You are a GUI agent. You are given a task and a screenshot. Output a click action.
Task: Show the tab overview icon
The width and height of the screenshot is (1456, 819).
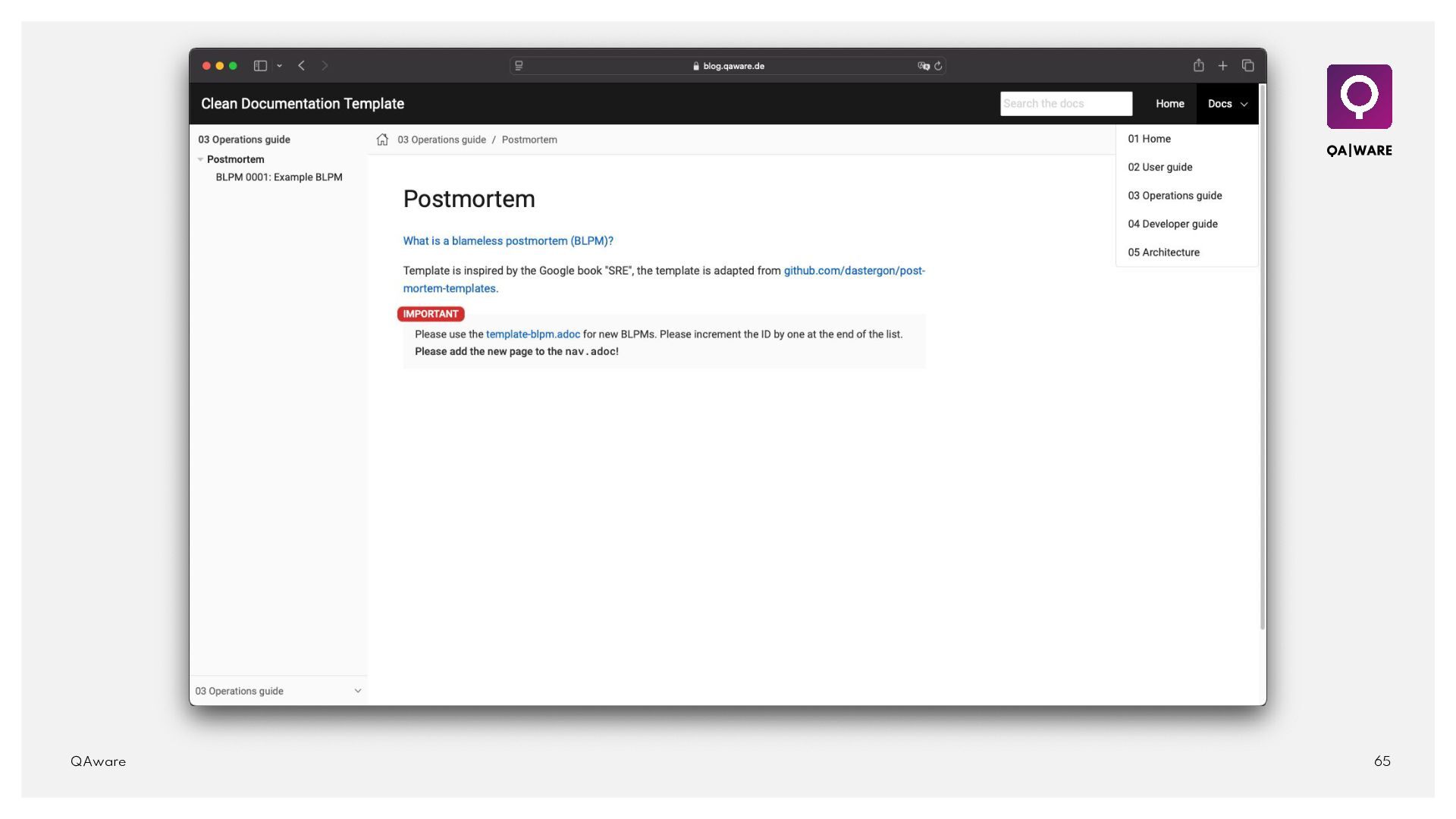click(1247, 66)
